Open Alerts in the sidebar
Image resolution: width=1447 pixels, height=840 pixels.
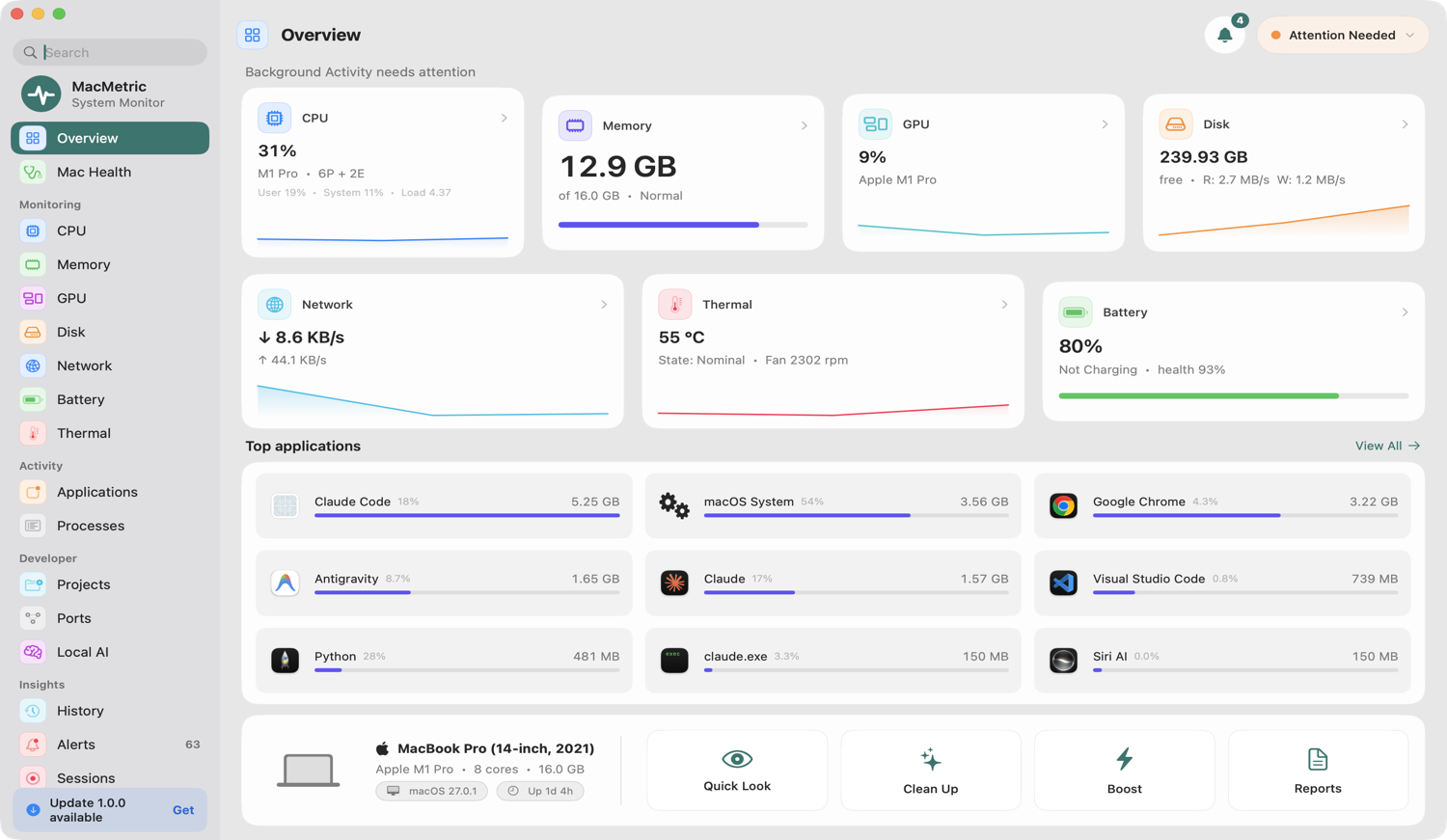110,745
